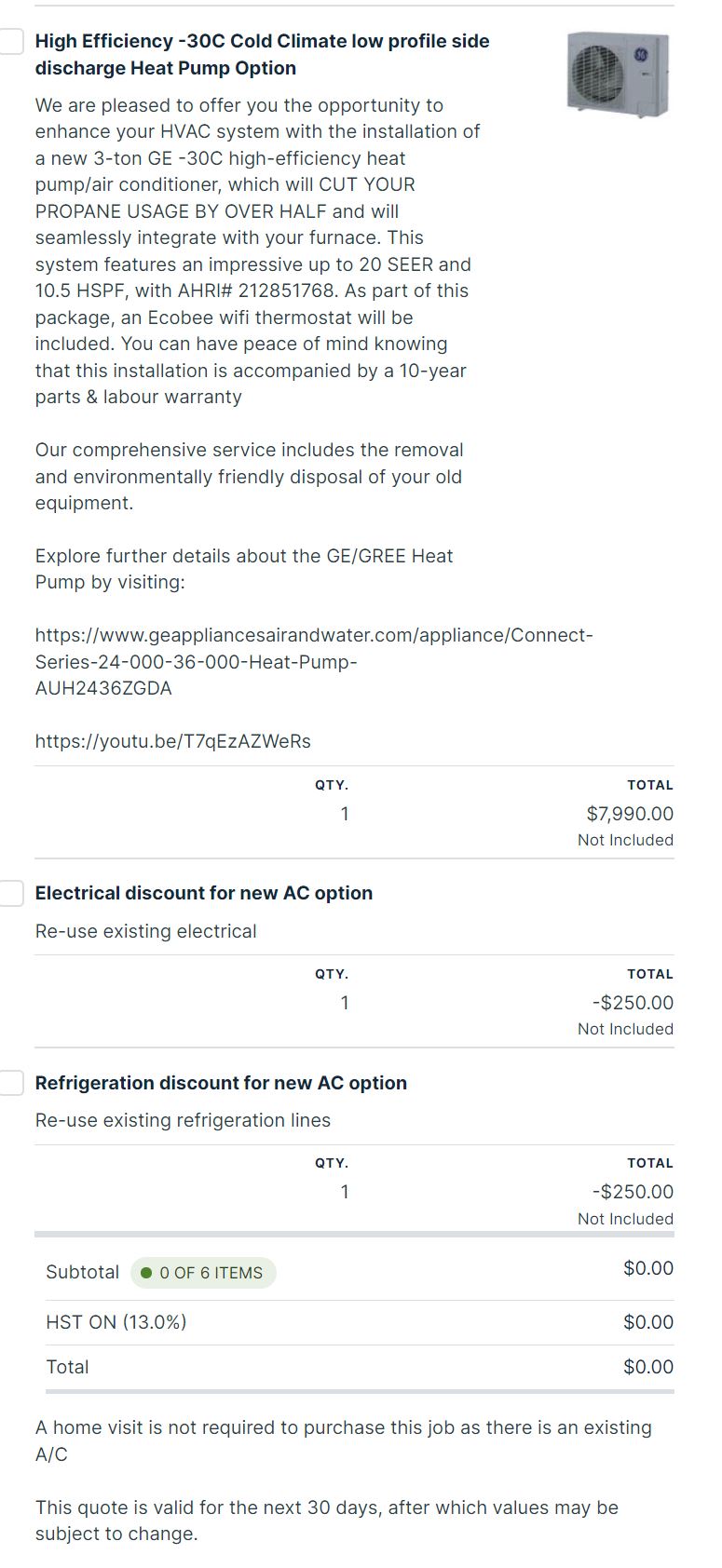Click "Not Included" under the $7,990.00 price
Screen dimensions: 722x1568
pyautogui.click(x=625, y=840)
